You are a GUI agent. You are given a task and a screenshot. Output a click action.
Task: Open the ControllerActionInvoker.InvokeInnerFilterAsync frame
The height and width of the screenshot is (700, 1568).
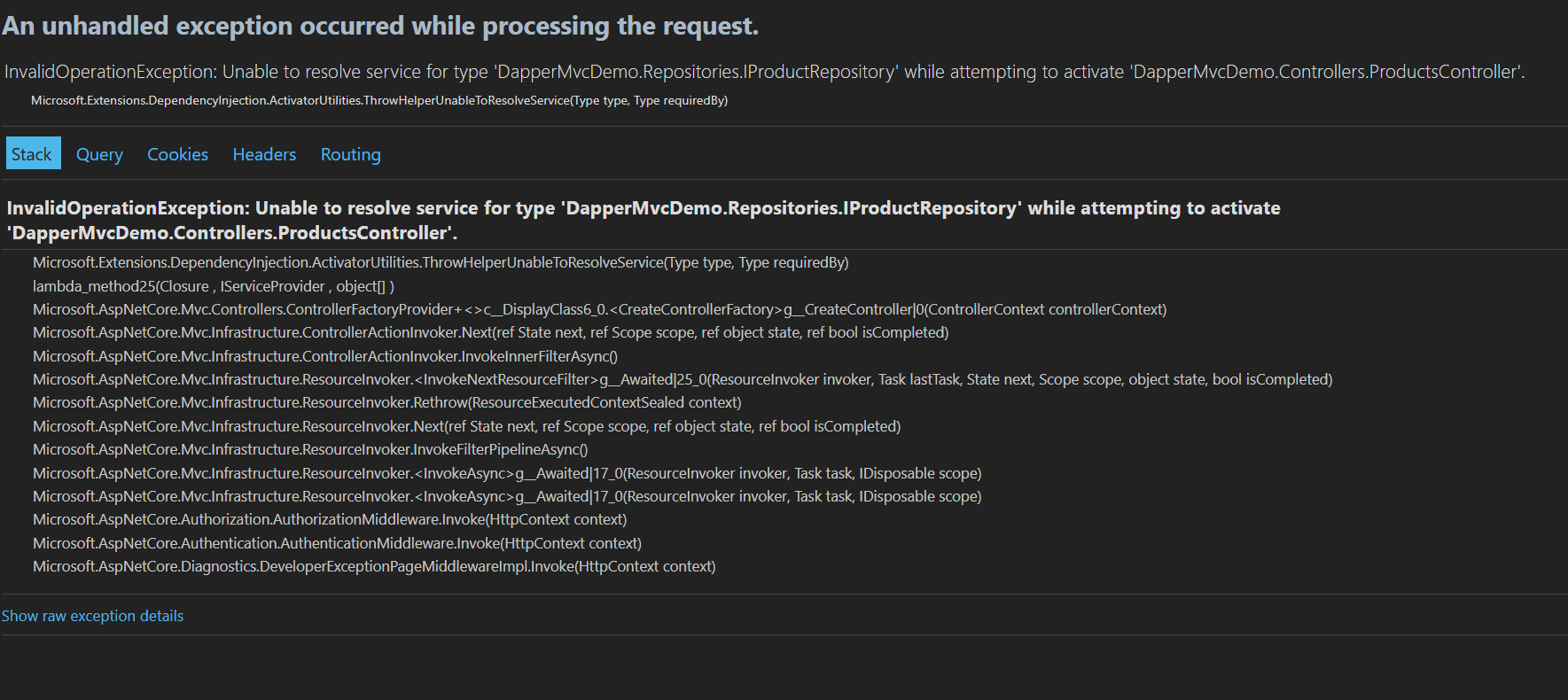coord(325,356)
